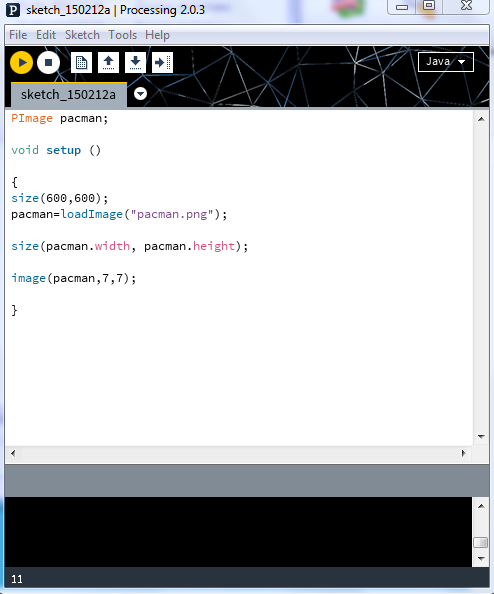The width and height of the screenshot is (494, 594).
Task: Click the editor's scroll down arrow
Action: pyautogui.click(x=481, y=437)
